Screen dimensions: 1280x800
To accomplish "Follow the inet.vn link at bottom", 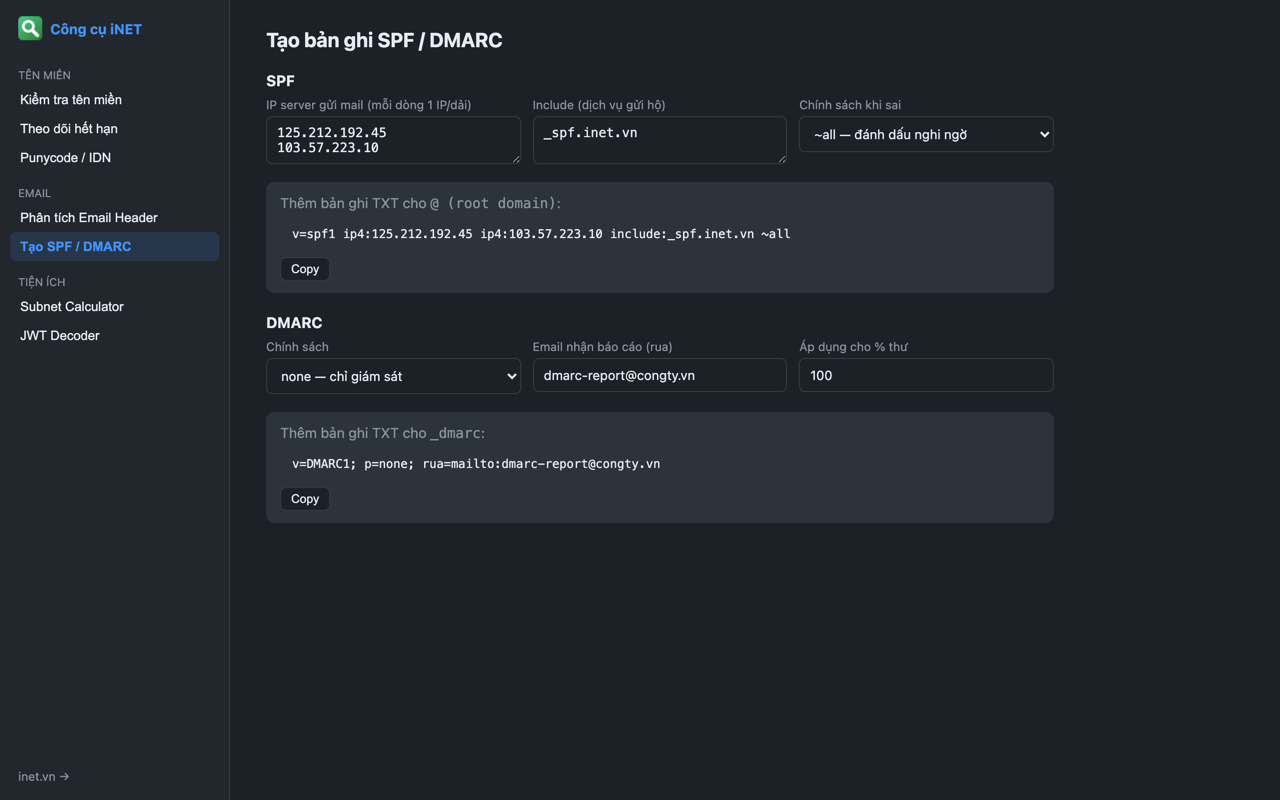I will 44,776.
